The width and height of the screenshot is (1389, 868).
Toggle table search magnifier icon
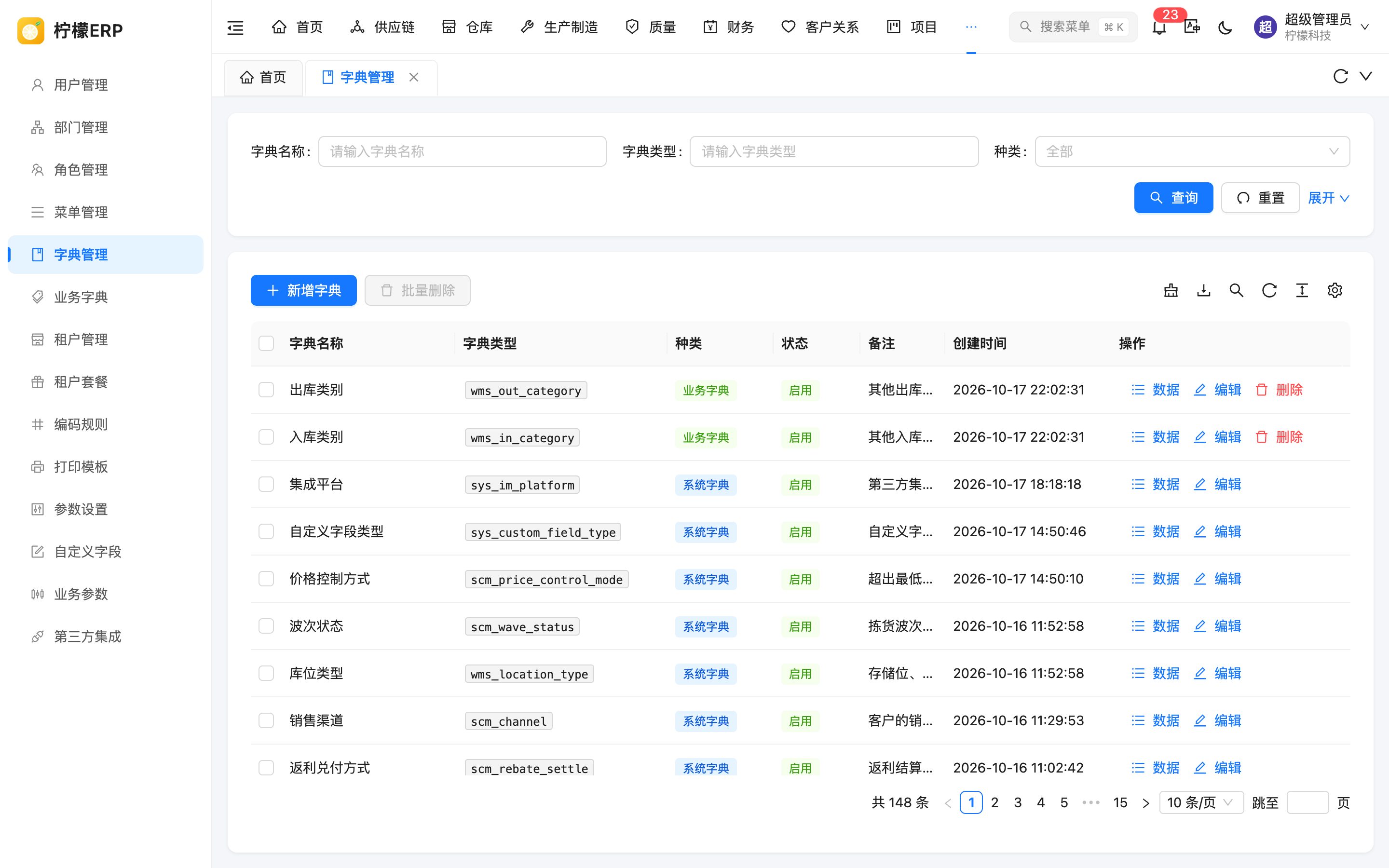(x=1236, y=290)
